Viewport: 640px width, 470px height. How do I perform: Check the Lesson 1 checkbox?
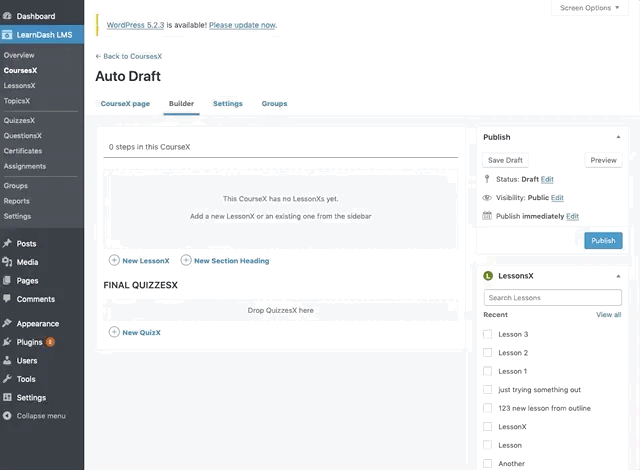(x=487, y=371)
